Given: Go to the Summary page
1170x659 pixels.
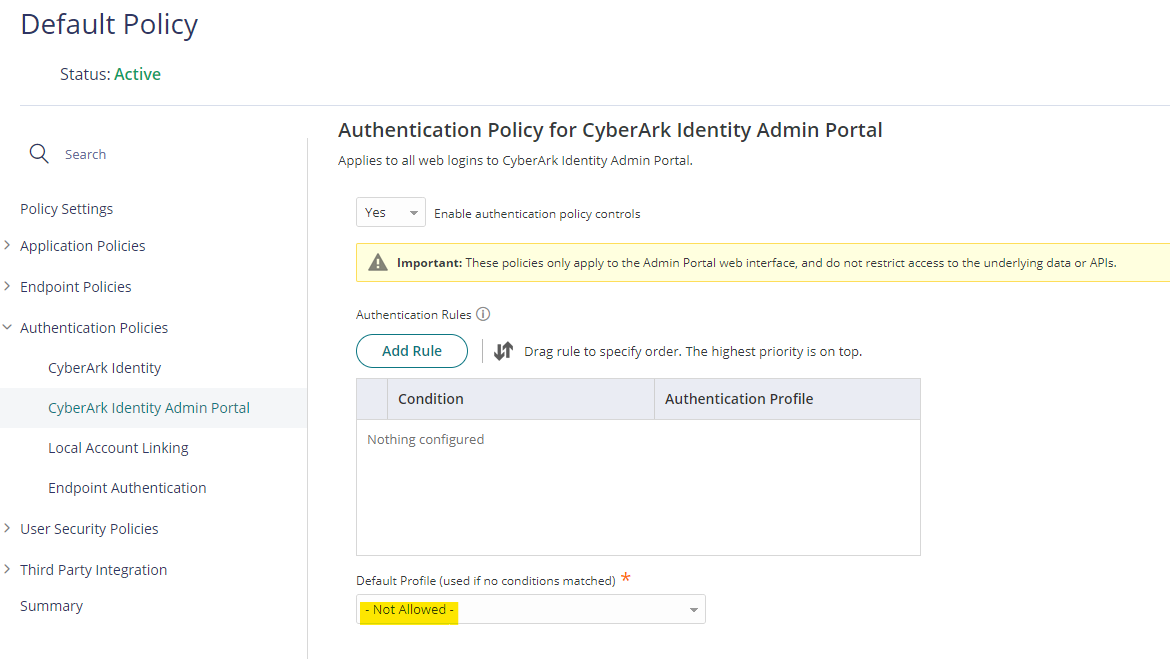Looking at the screenshot, I should click(x=51, y=606).
